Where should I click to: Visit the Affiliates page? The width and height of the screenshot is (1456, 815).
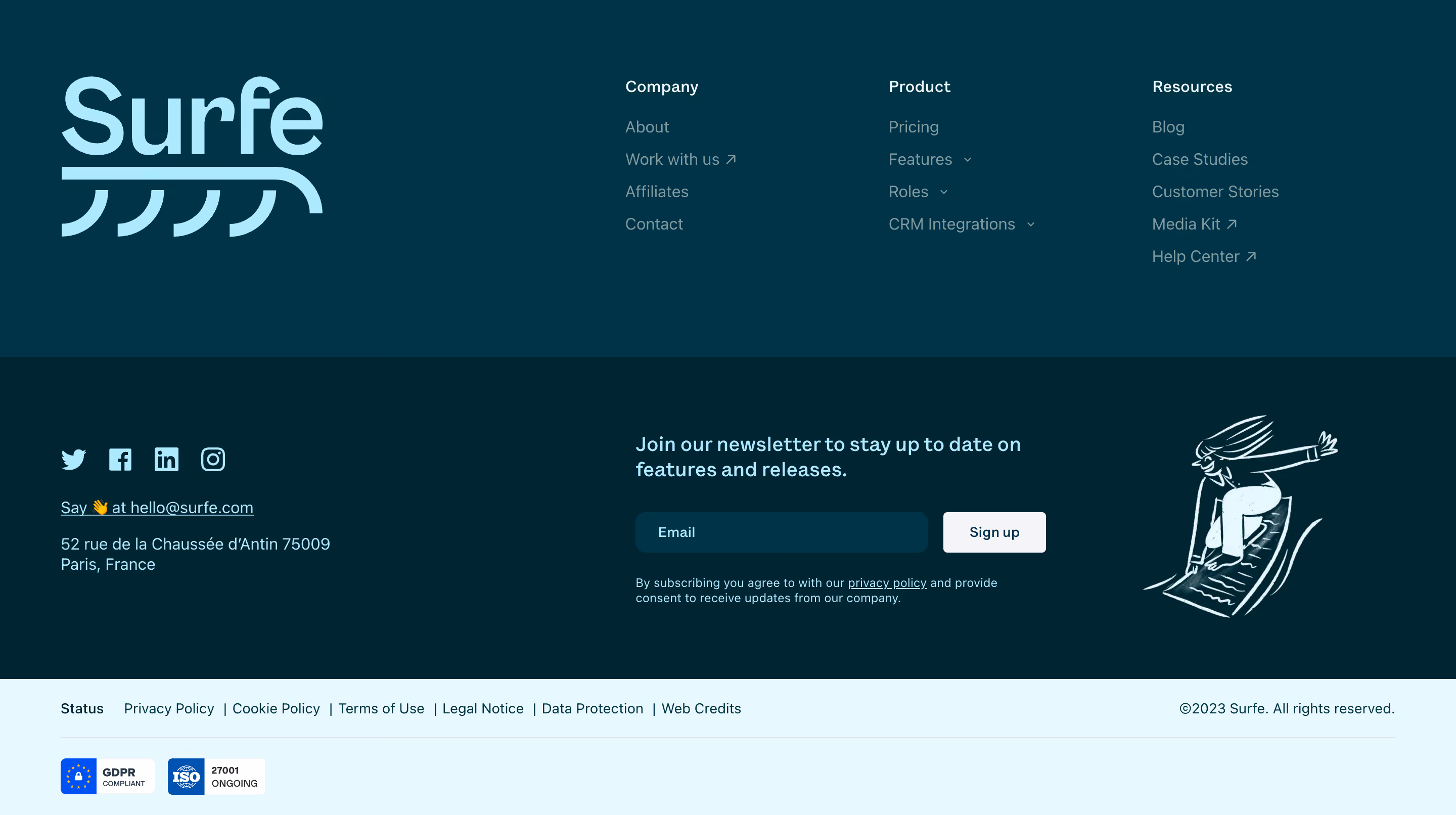657,192
